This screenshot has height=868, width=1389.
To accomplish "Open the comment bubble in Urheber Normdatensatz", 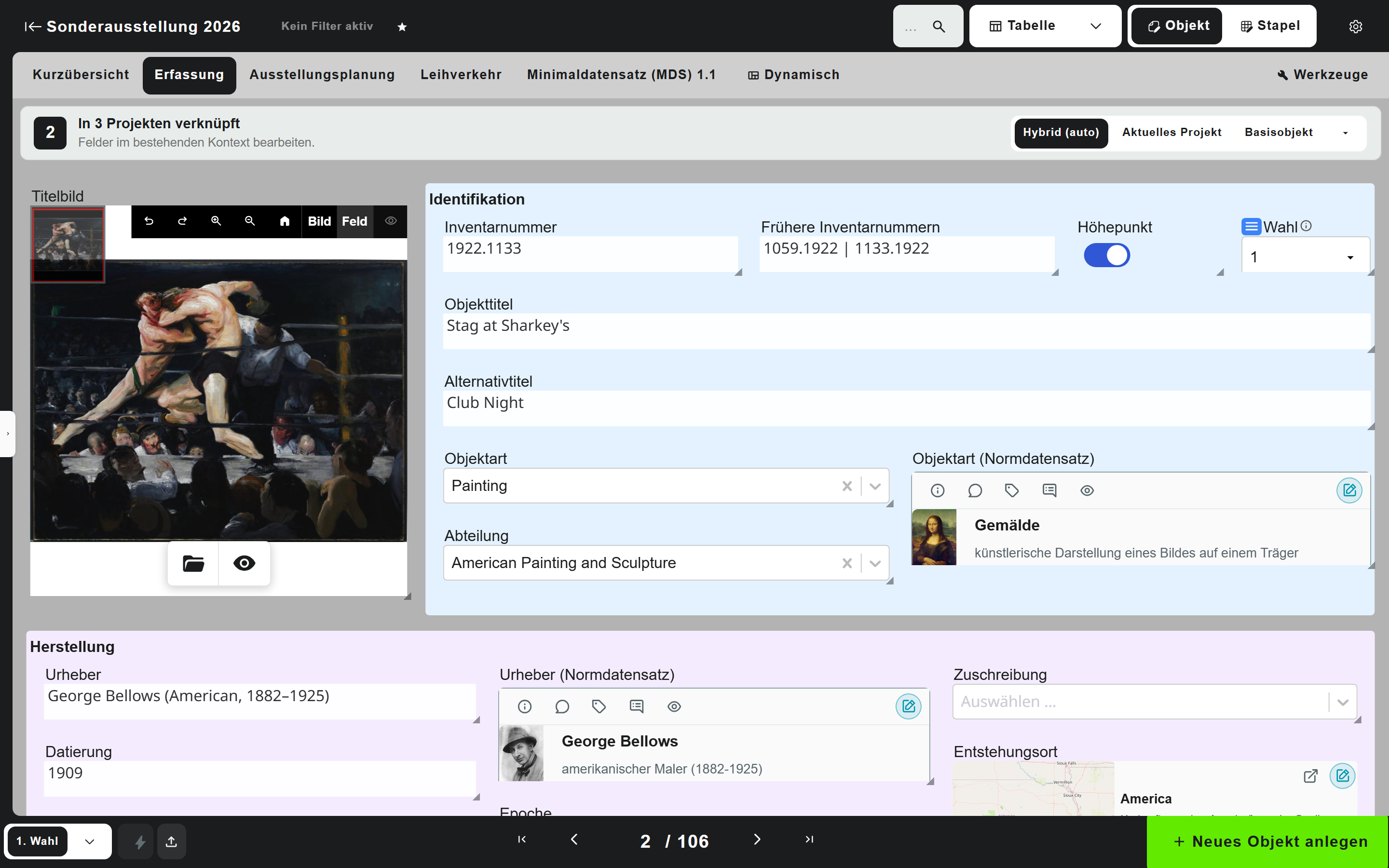I will point(562,706).
